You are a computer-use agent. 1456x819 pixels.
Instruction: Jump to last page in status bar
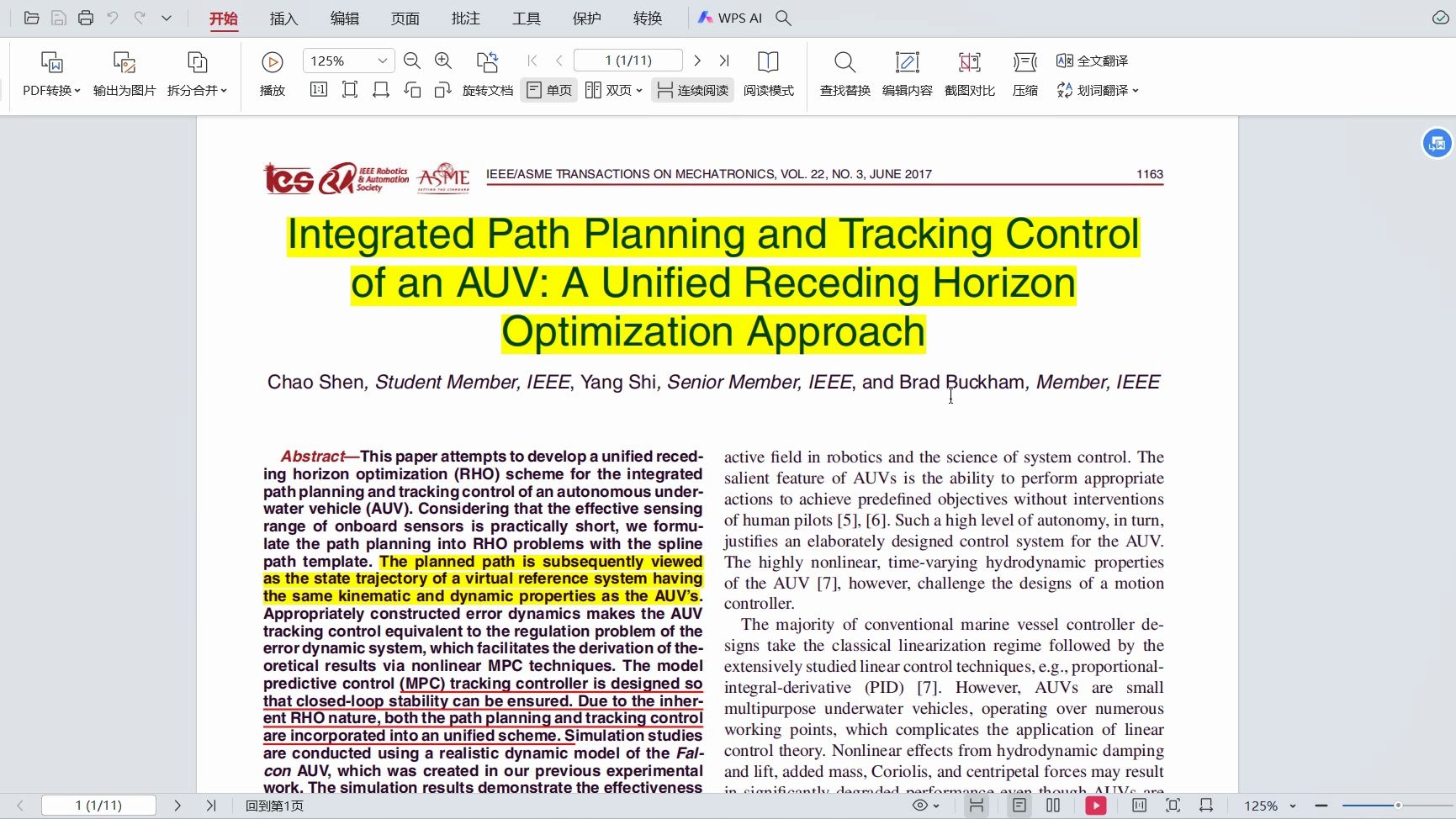click(x=210, y=806)
